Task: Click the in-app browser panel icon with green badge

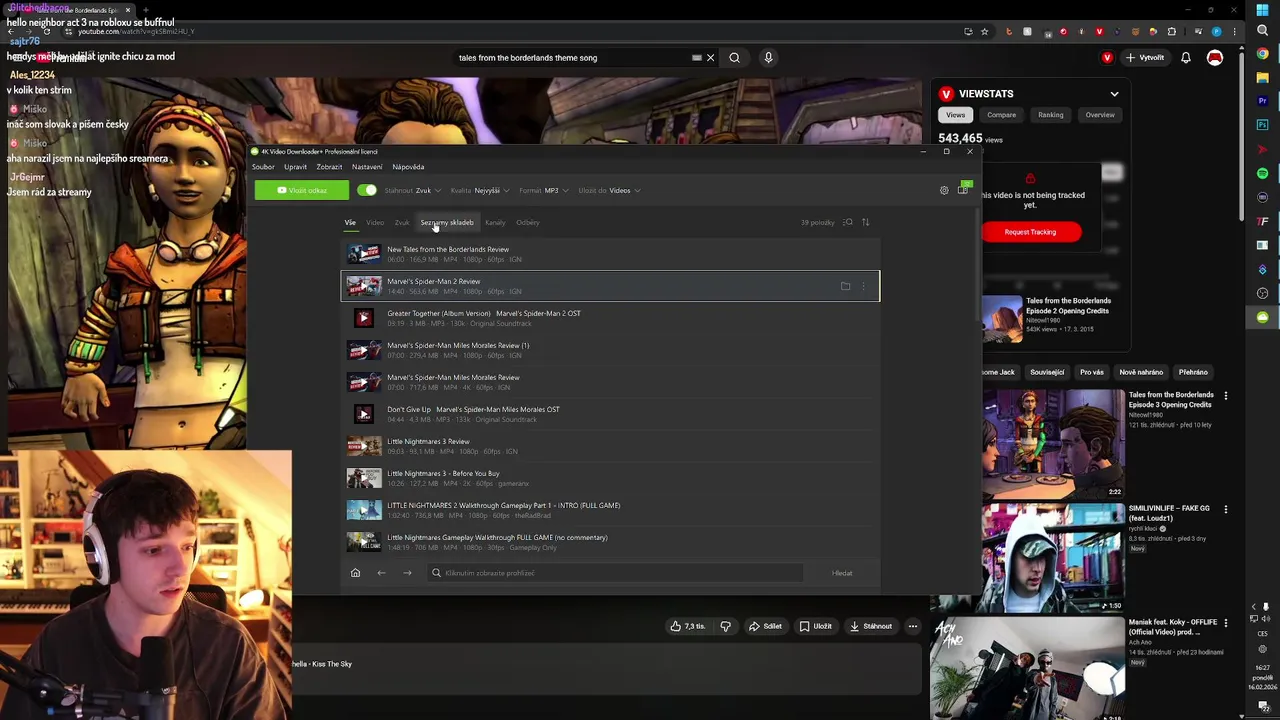Action: click(963, 189)
